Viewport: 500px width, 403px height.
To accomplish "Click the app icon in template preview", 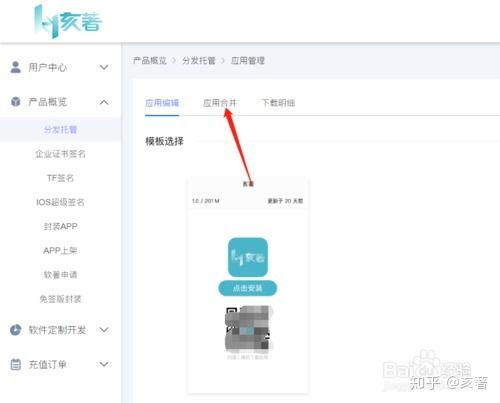I will (248, 257).
